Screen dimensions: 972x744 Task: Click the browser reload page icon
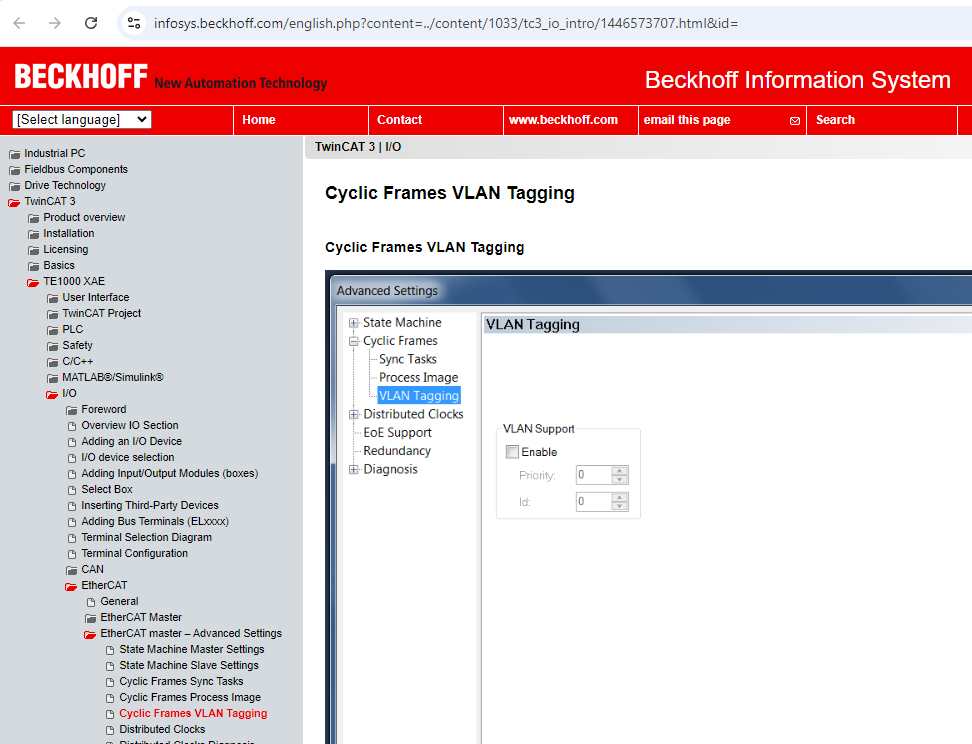click(91, 22)
